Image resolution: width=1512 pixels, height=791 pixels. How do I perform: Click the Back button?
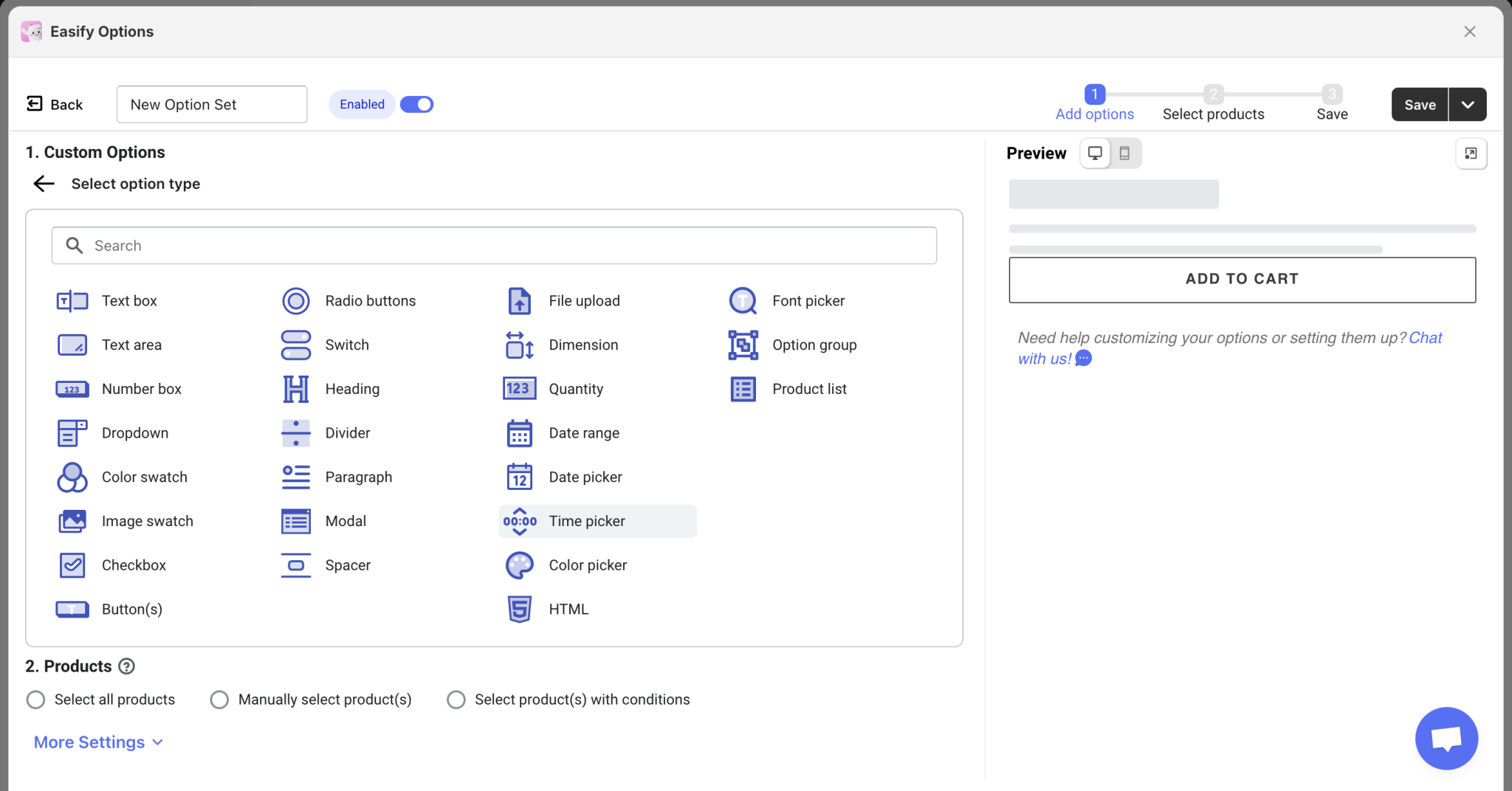pos(55,104)
